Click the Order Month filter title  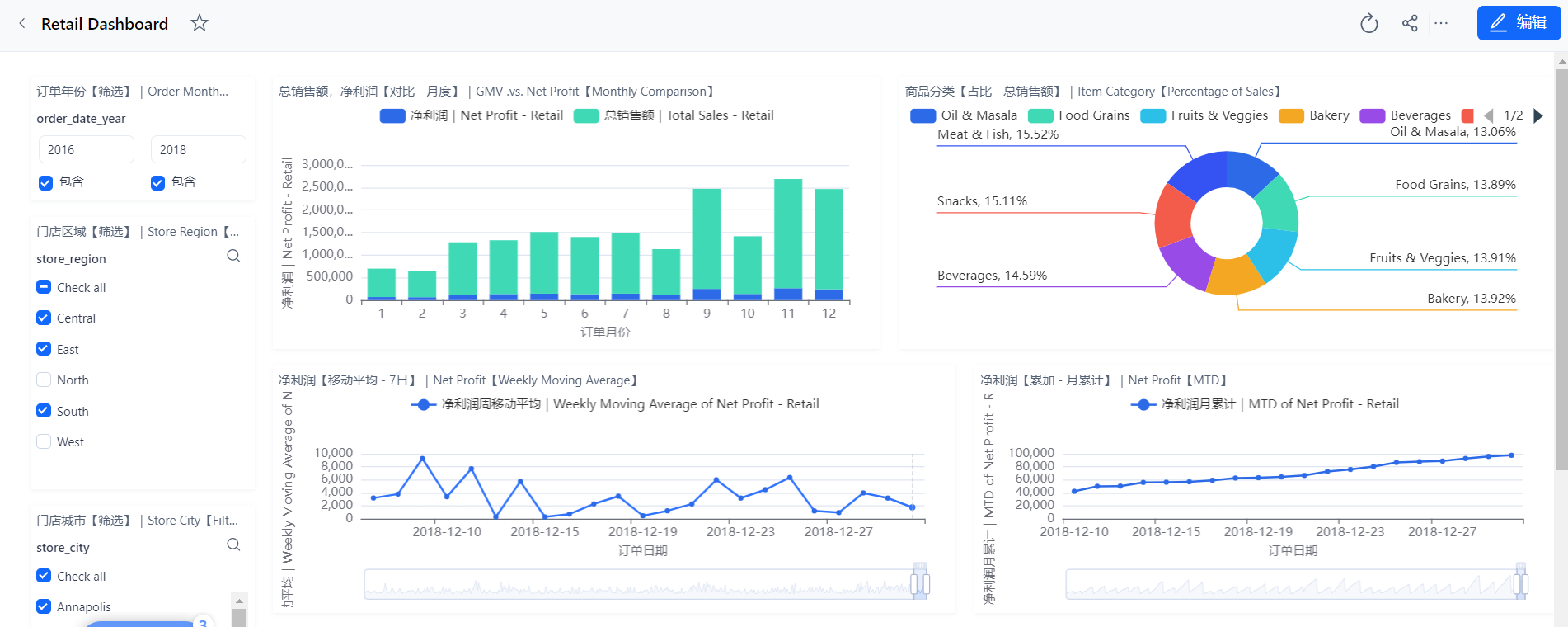(133, 92)
